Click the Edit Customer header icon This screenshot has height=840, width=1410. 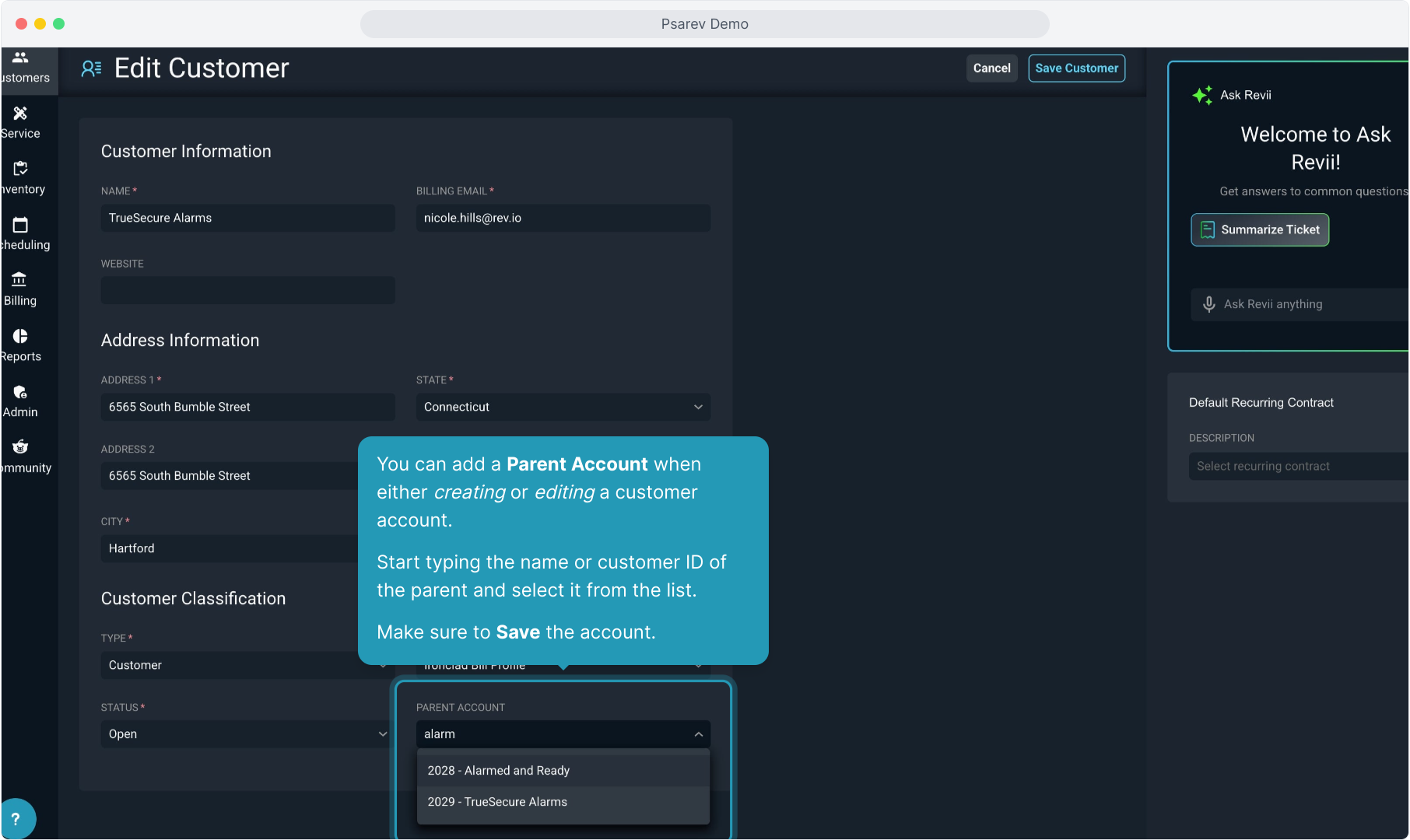click(91, 68)
